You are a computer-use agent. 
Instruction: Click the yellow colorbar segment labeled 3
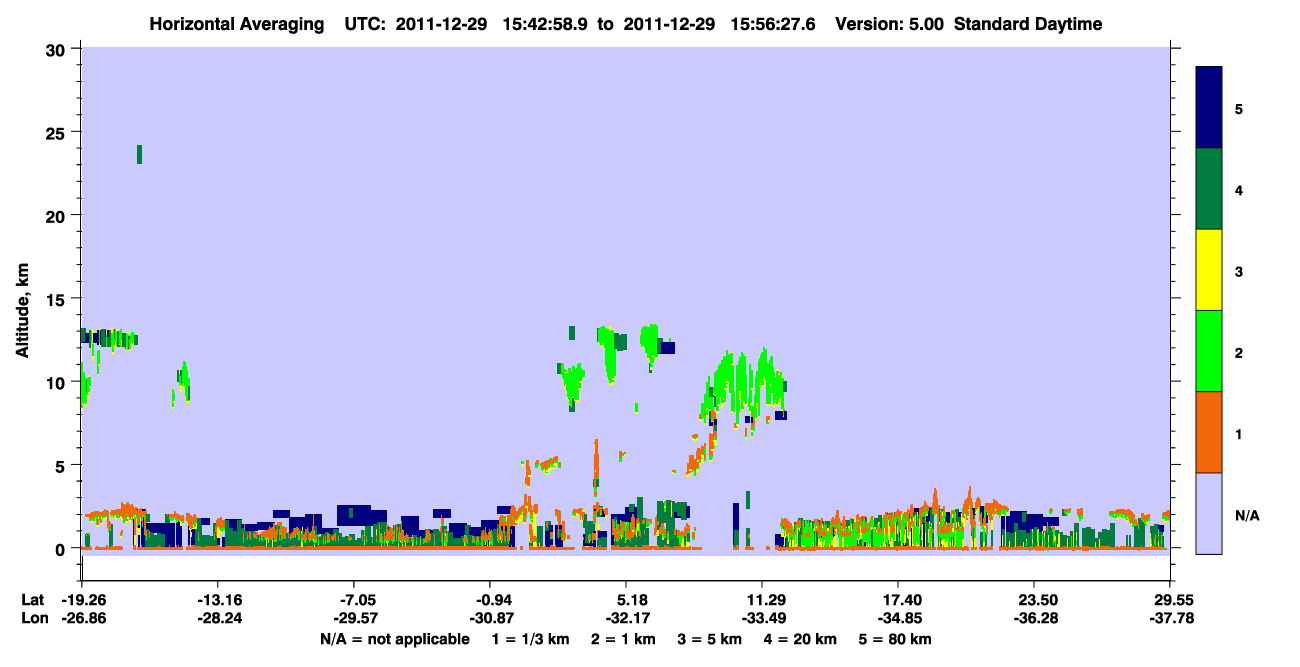click(1209, 270)
